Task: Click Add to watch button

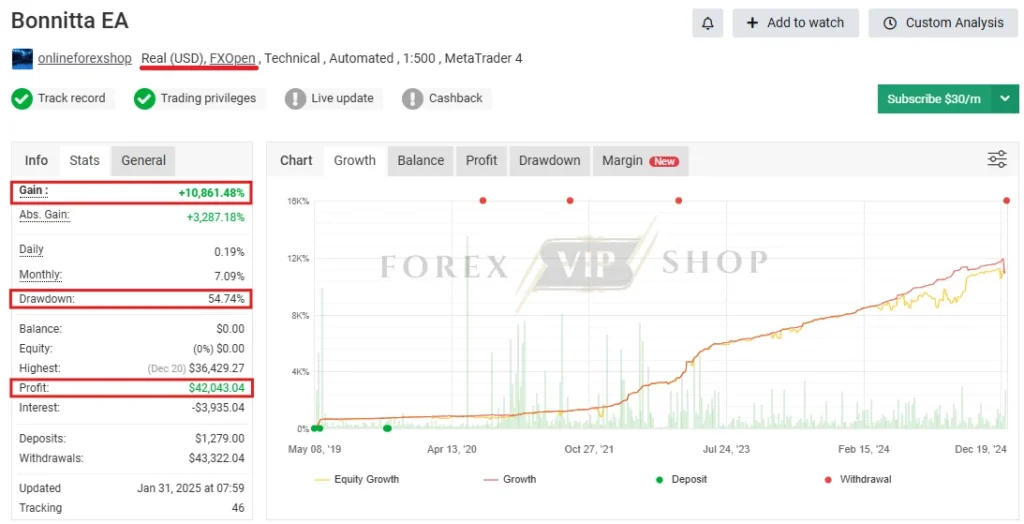Action: pyautogui.click(x=795, y=23)
